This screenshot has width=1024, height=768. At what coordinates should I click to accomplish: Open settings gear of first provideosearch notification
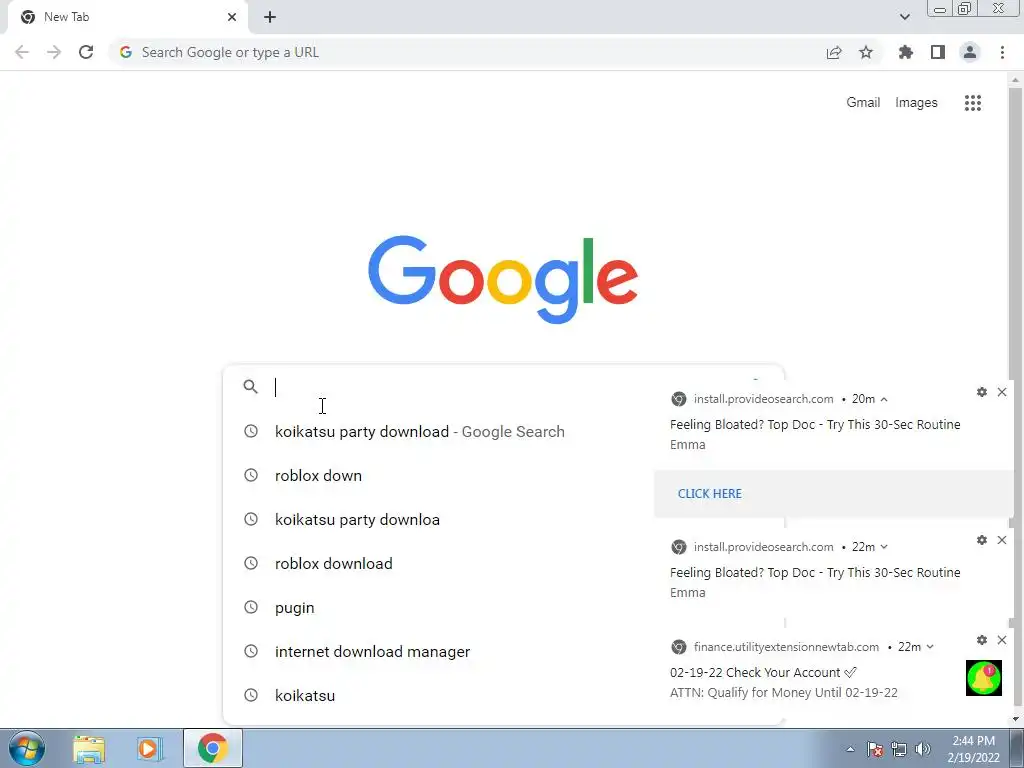click(x=982, y=392)
